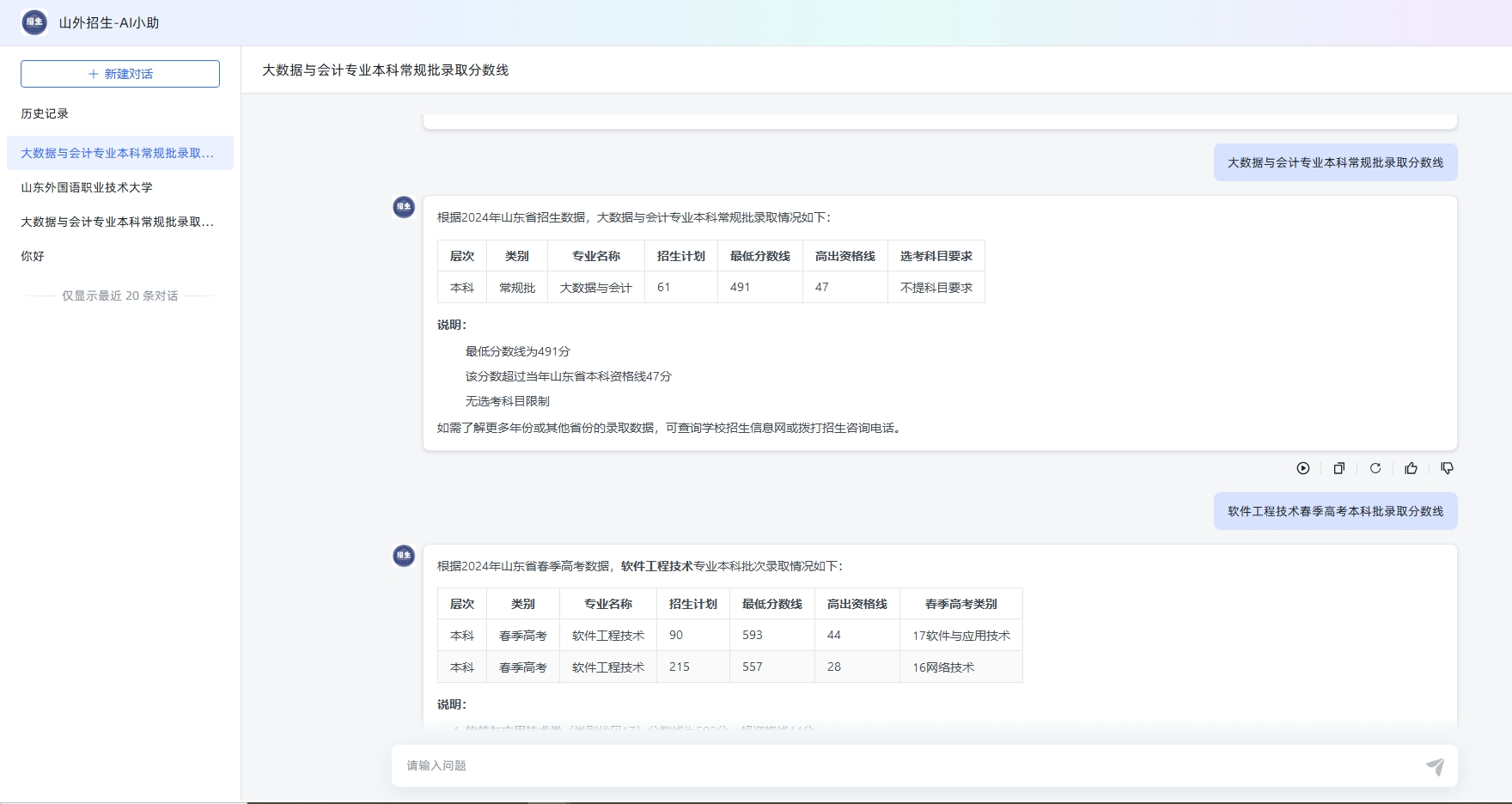Copy the response using the copy icon
Screen dimensions: 1512x804
pyautogui.click(x=1339, y=468)
